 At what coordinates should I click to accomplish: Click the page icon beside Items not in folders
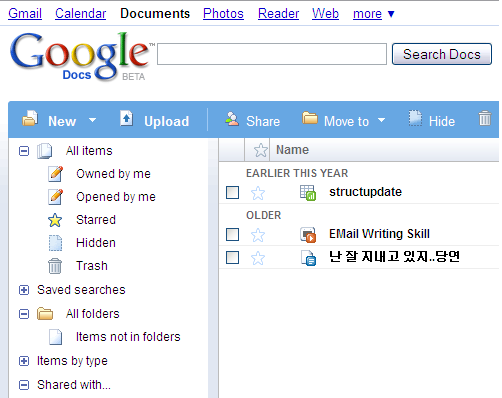coord(56,337)
